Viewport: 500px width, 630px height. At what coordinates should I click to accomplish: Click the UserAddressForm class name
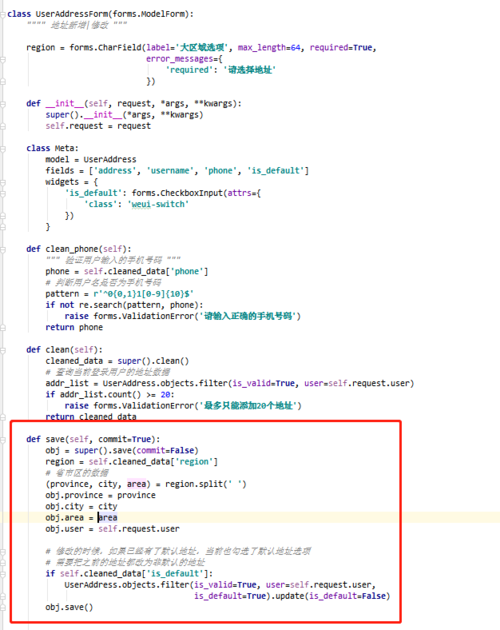point(72,14)
